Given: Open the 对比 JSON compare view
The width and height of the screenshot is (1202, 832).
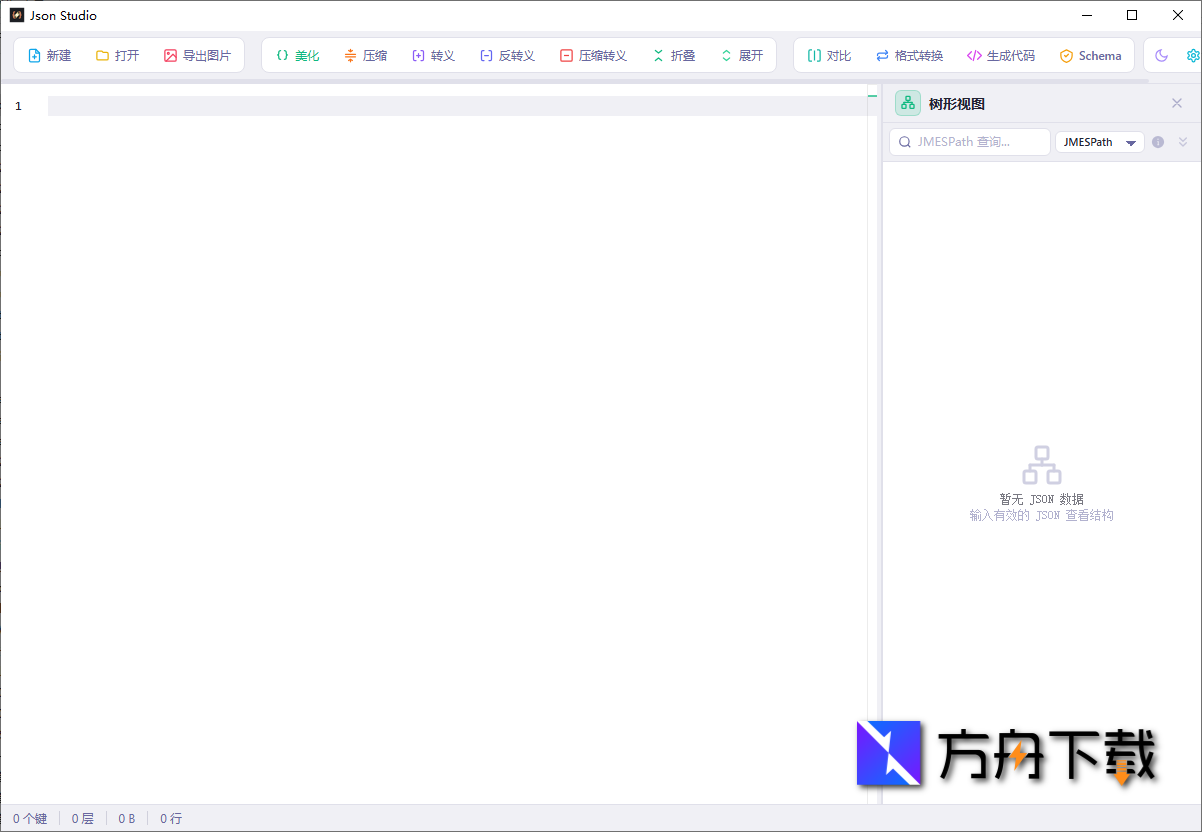Looking at the screenshot, I should pos(827,55).
